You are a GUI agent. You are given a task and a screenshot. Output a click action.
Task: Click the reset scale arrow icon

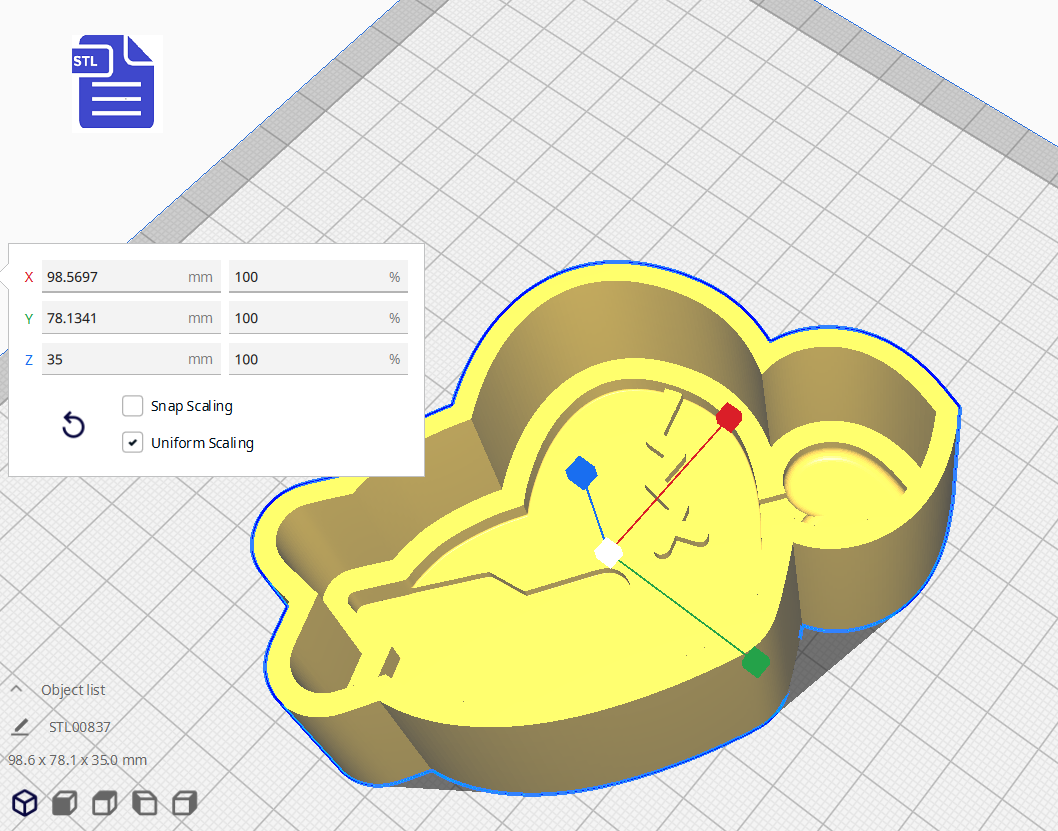73,426
